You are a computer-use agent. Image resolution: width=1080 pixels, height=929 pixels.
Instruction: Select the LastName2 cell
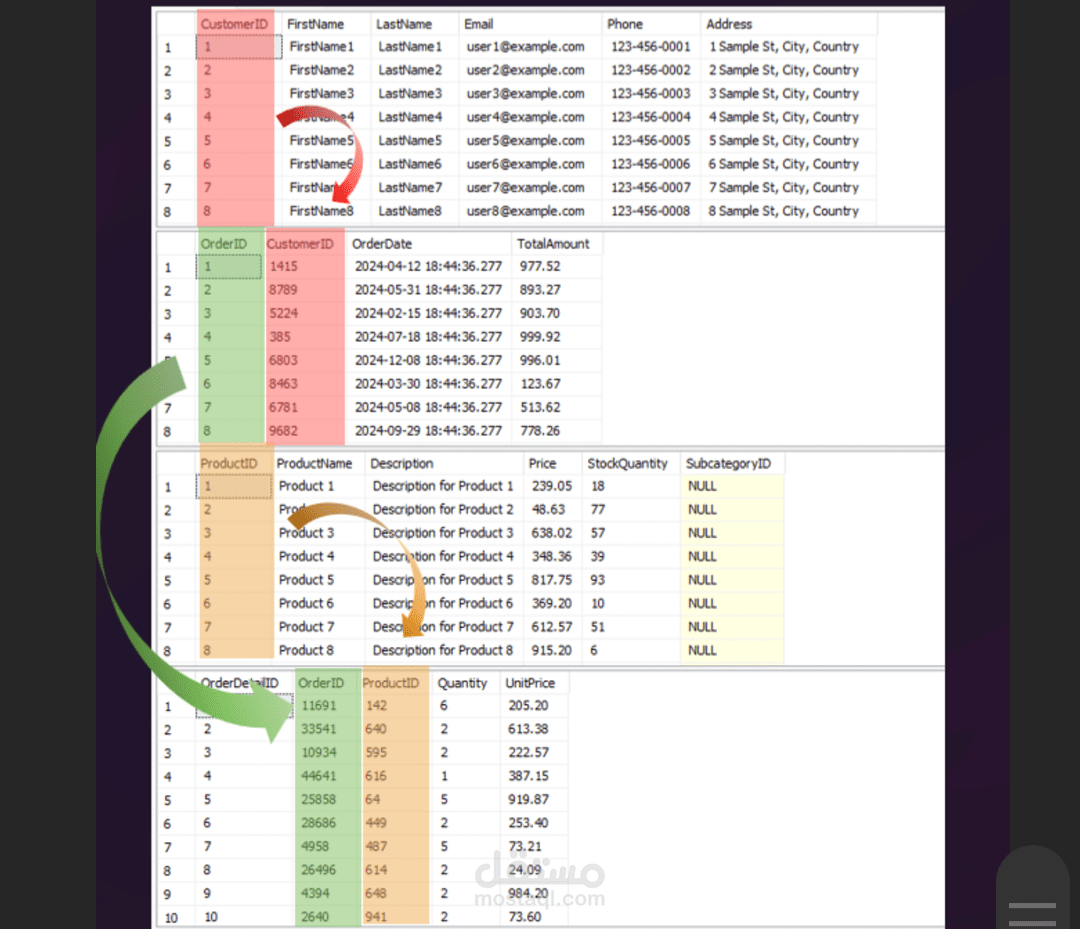tap(410, 70)
